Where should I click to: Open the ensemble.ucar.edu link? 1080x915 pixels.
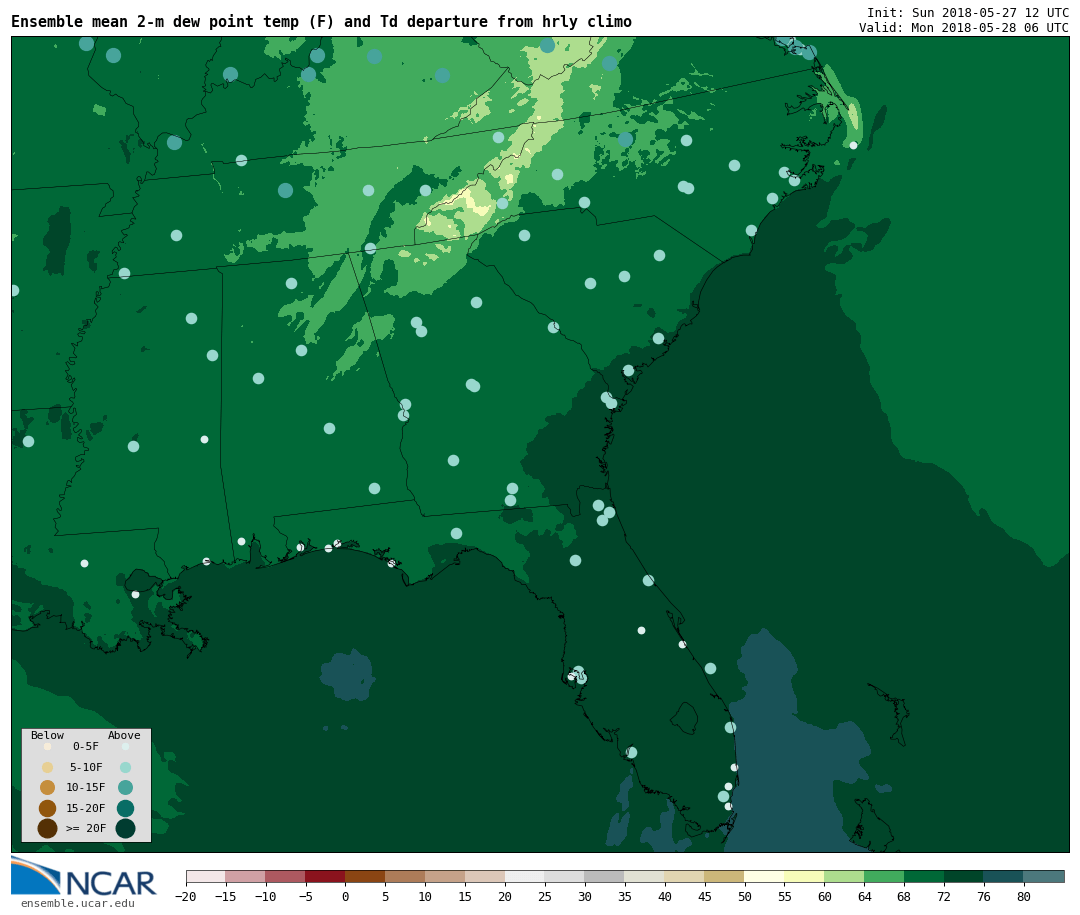(77, 904)
